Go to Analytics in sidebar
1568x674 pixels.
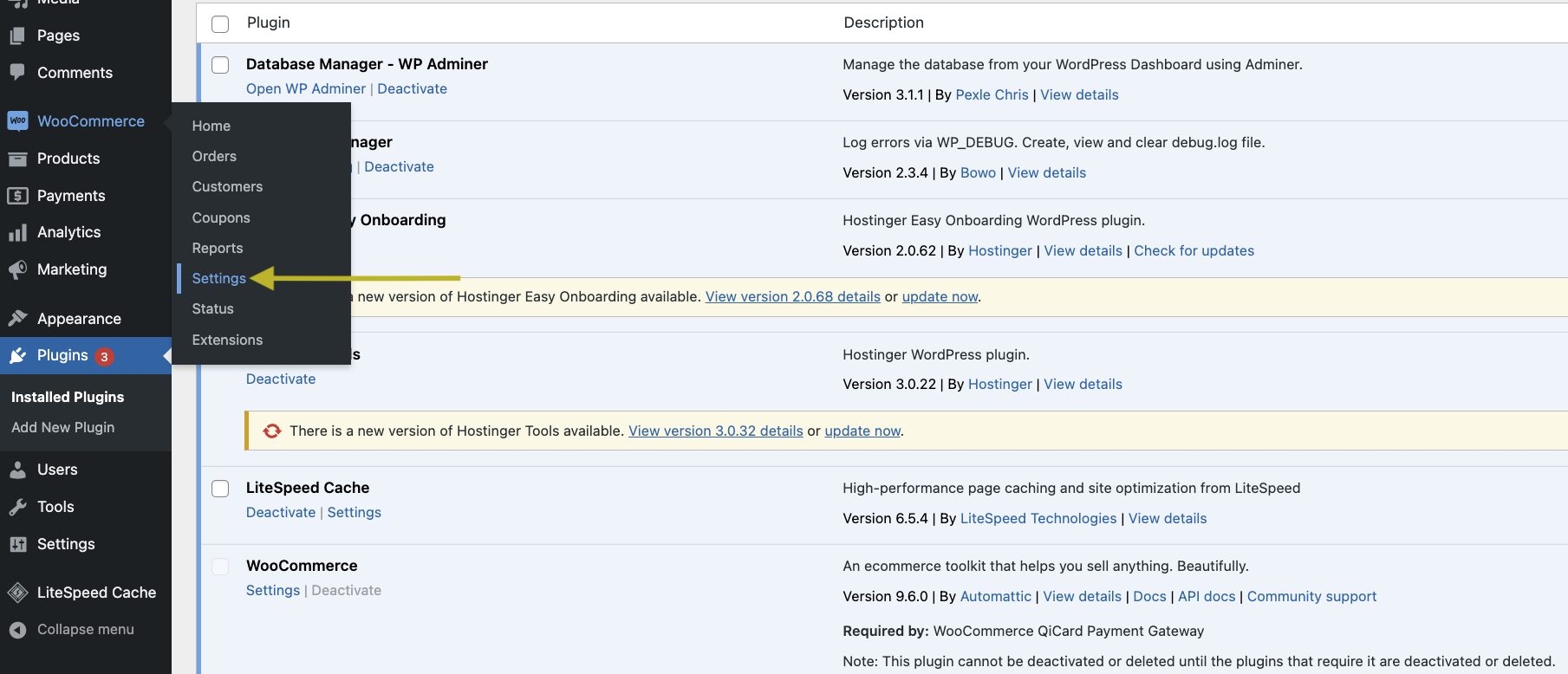(68, 232)
